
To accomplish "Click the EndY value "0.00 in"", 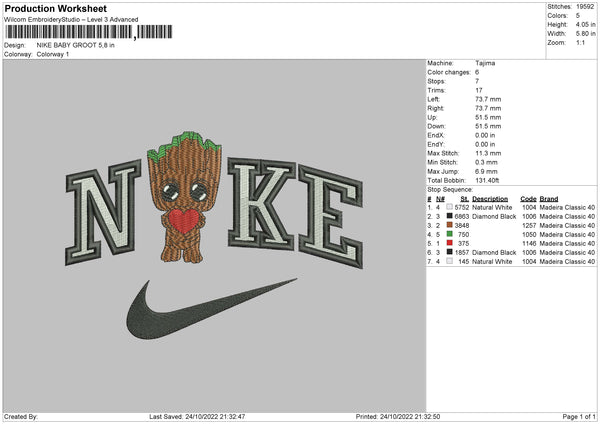I will pos(485,144).
